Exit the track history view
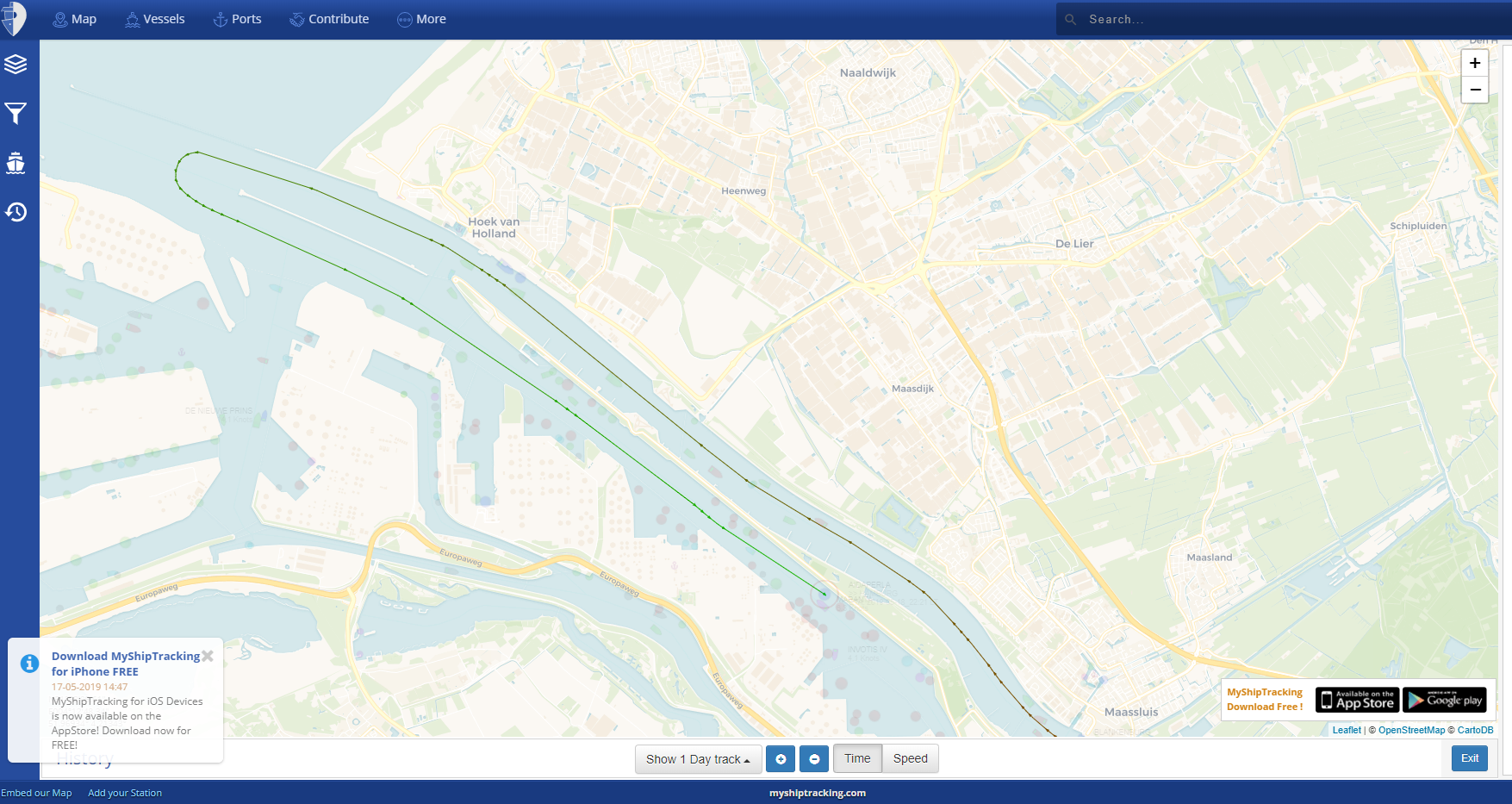 click(x=1470, y=758)
